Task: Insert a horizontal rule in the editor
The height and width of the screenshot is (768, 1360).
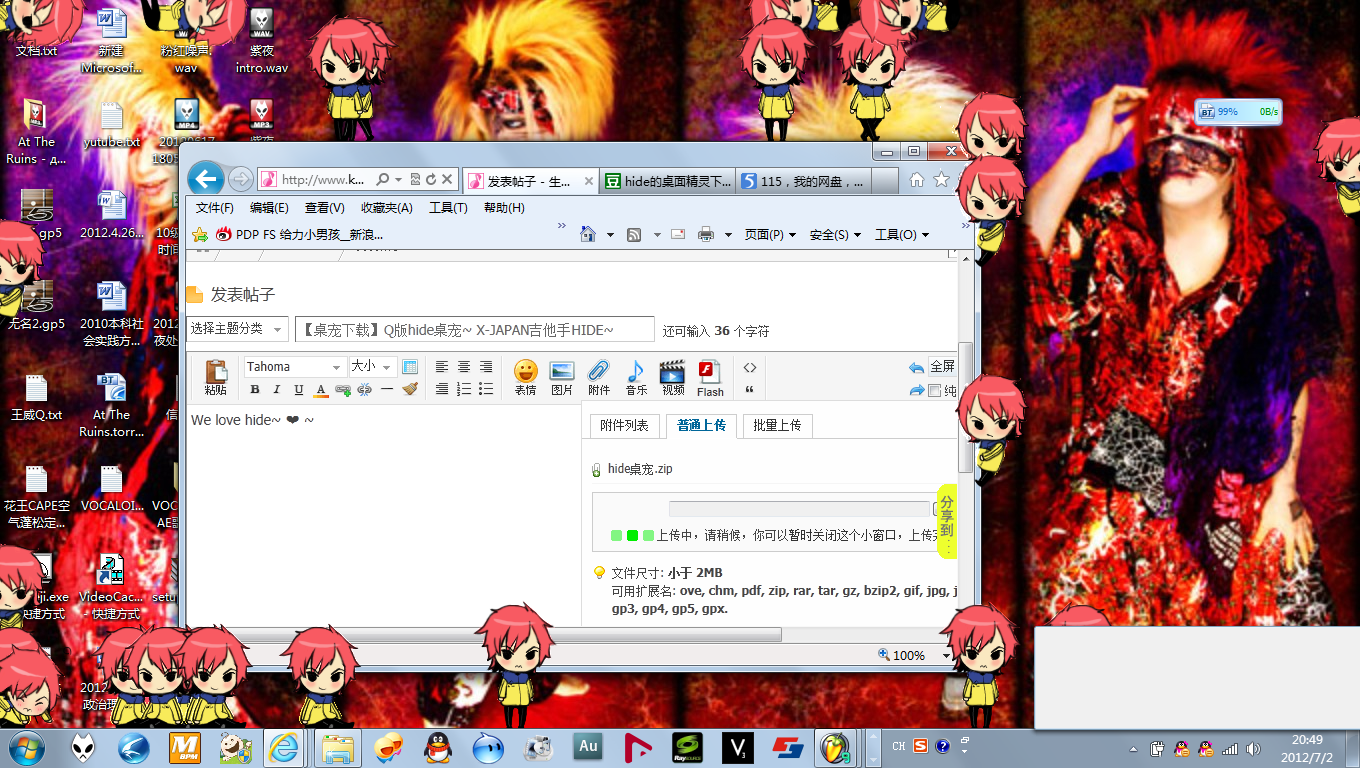Action: click(x=387, y=389)
